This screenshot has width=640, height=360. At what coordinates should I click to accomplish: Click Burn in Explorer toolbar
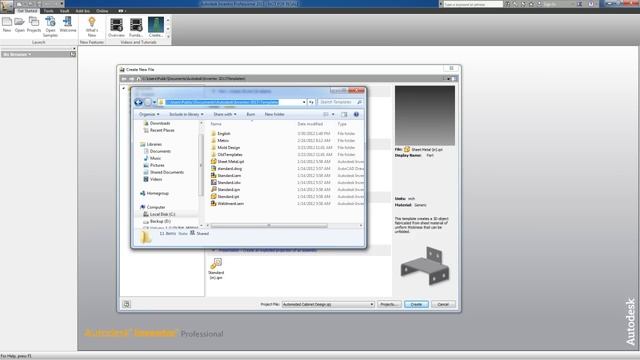pyautogui.click(x=251, y=114)
